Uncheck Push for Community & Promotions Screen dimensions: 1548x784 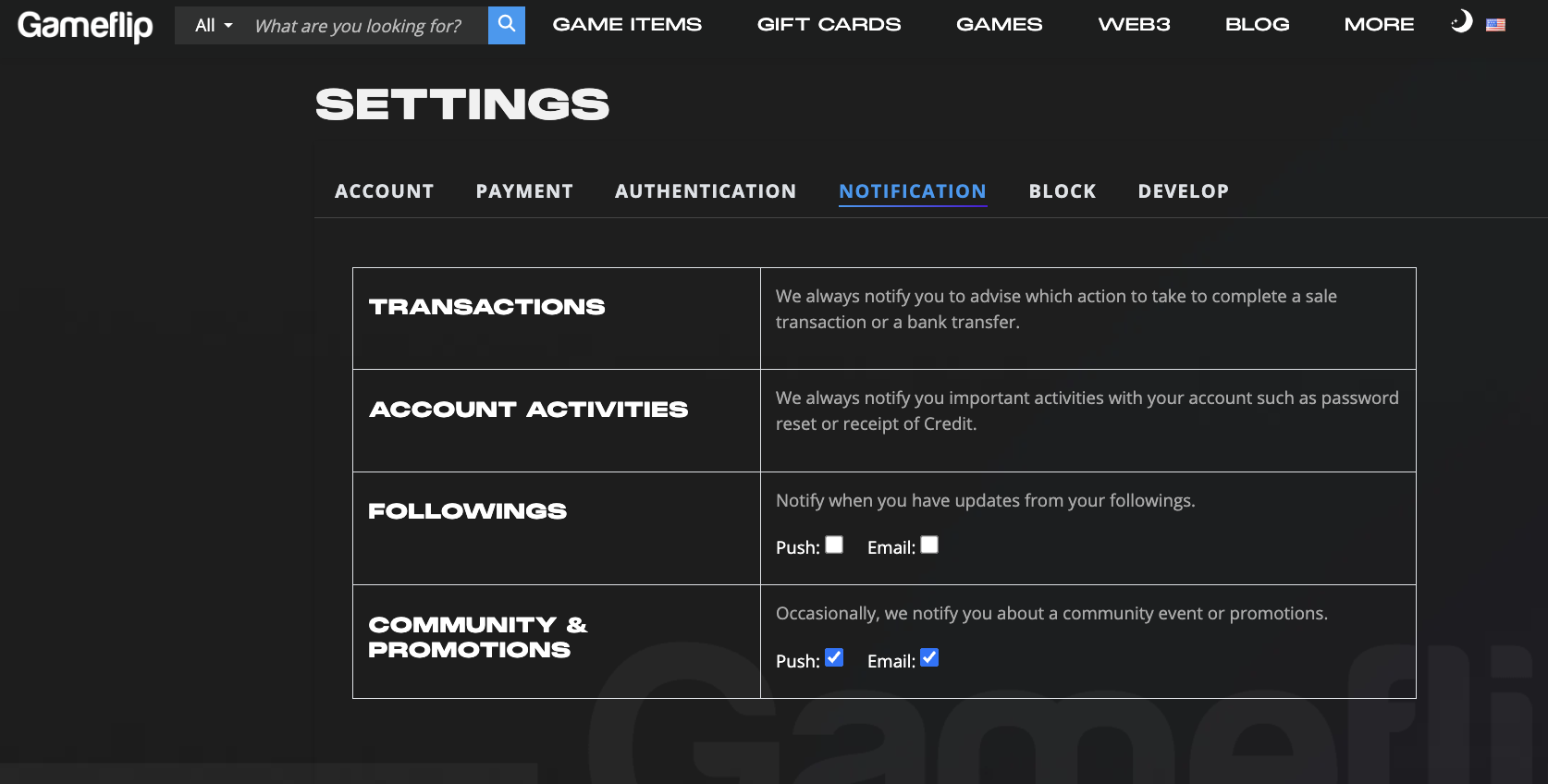point(834,657)
